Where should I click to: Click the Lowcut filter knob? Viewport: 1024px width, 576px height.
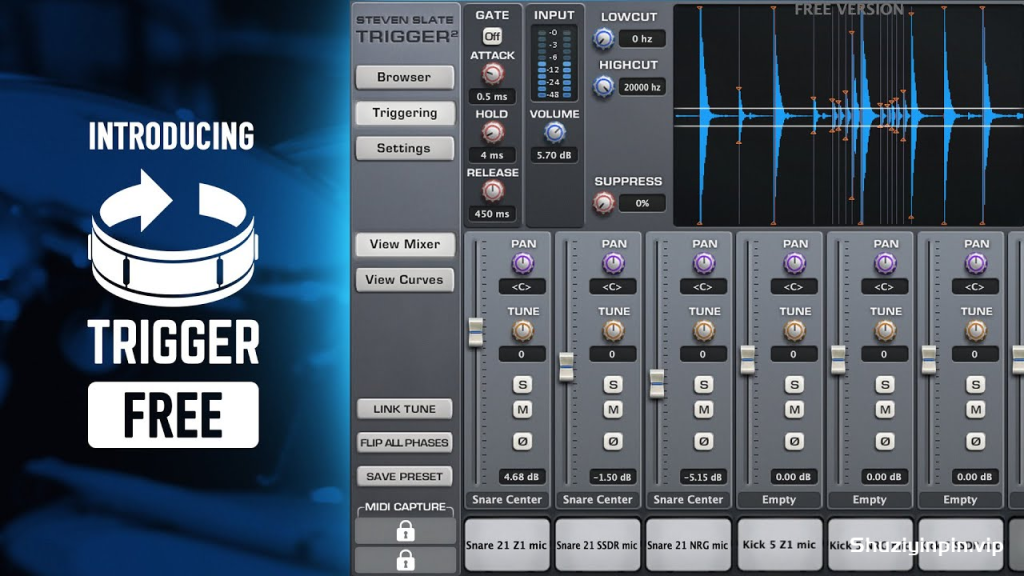(x=603, y=39)
